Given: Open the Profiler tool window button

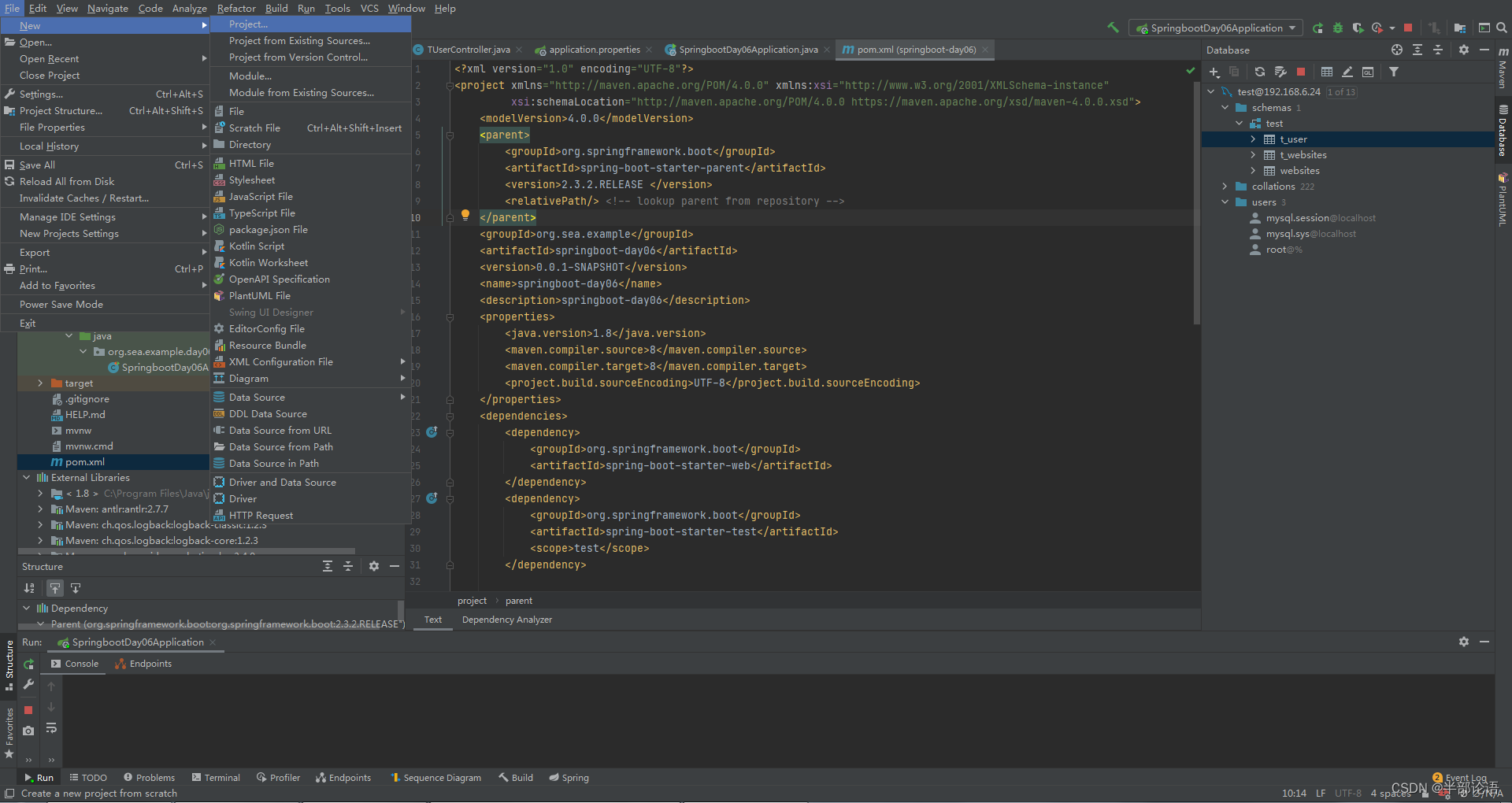Looking at the screenshot, I should 278,778.
